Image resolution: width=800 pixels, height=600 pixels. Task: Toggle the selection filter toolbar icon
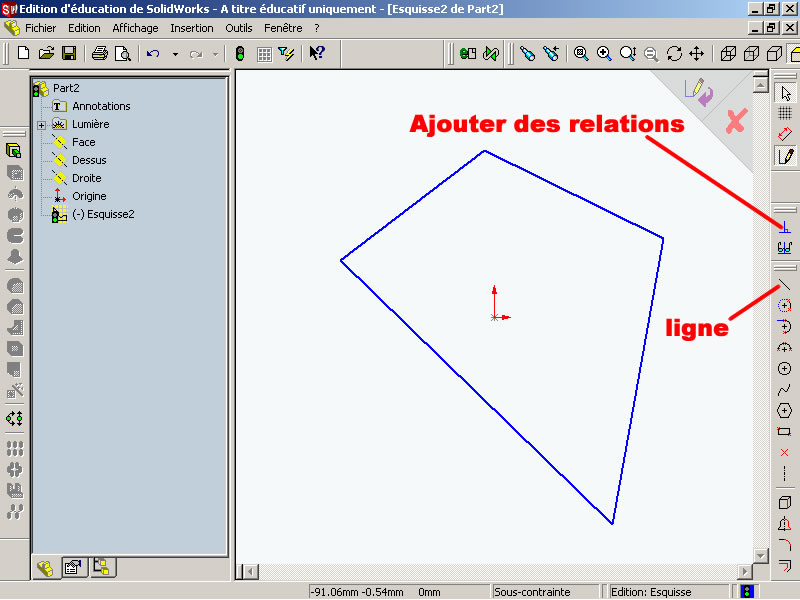(287, 53)
